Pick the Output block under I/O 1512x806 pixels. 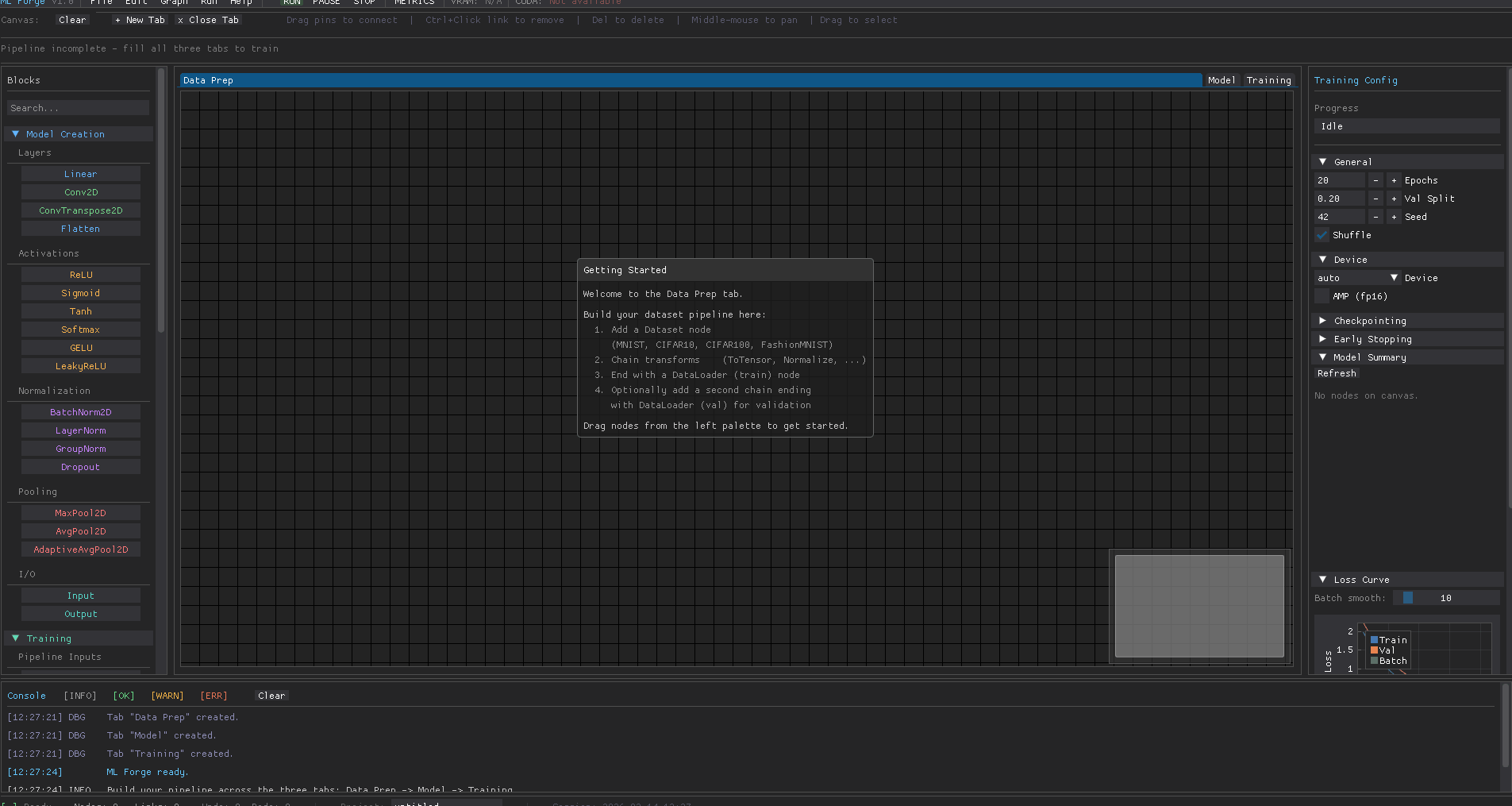(80, 613)
